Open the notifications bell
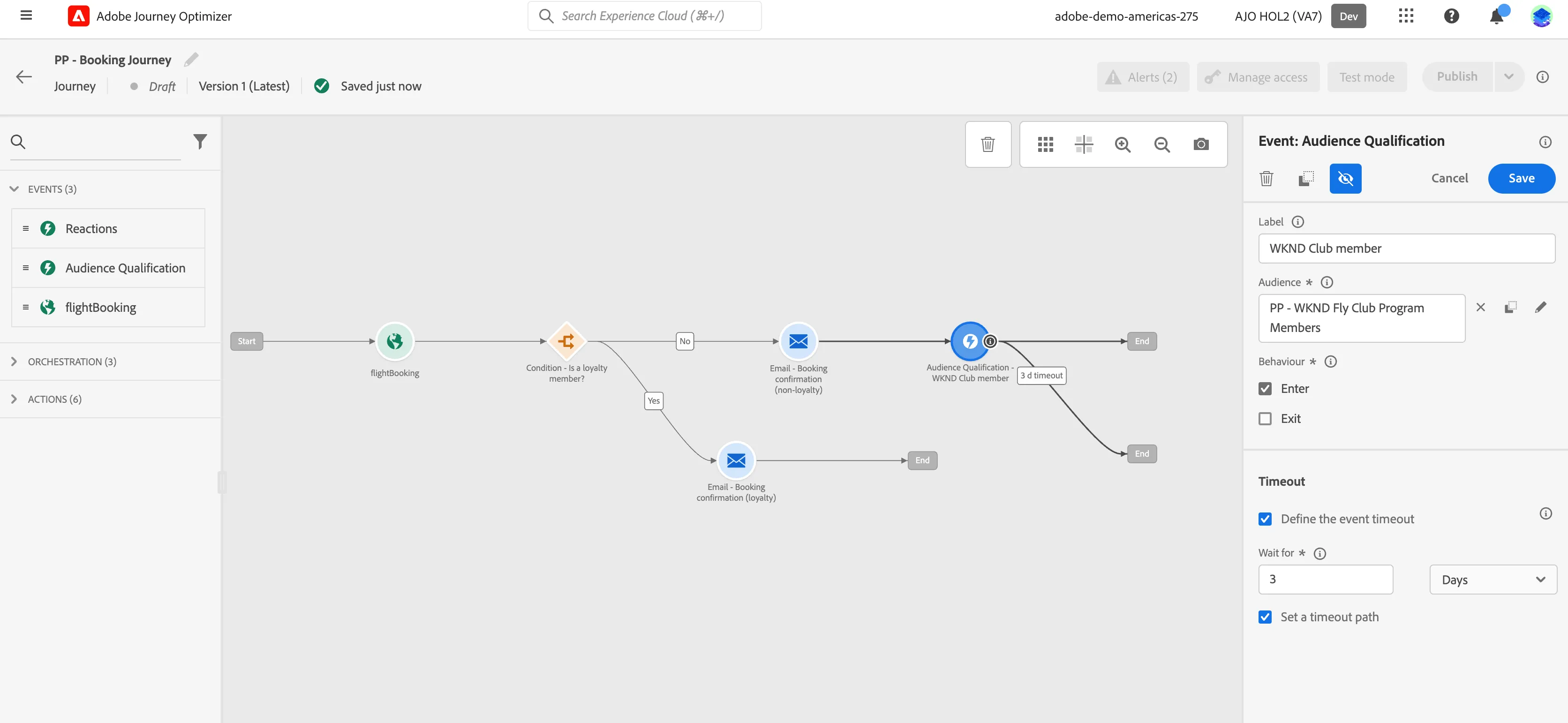 [1497, 16]
